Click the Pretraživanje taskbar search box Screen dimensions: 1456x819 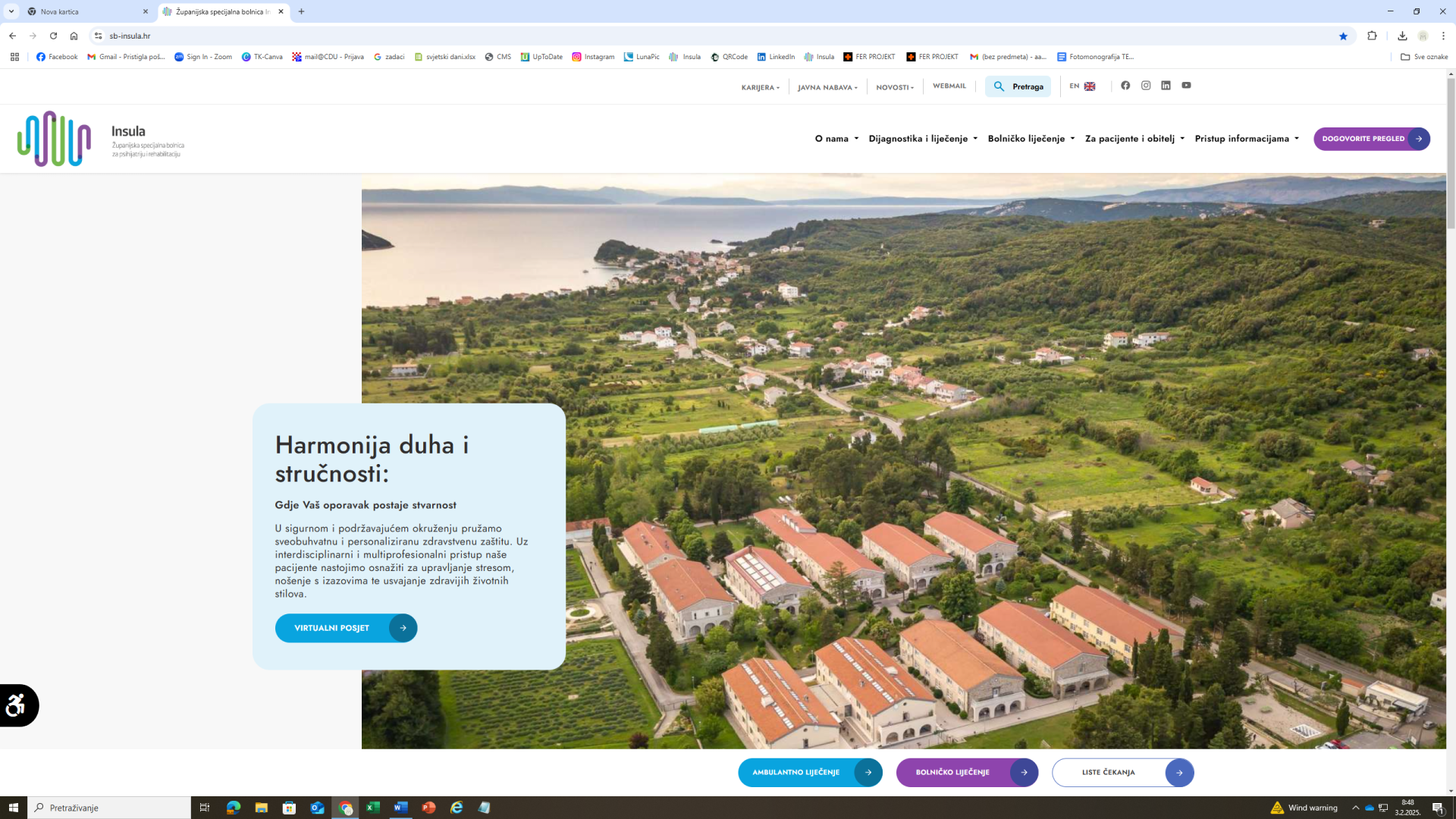point(109,808)
